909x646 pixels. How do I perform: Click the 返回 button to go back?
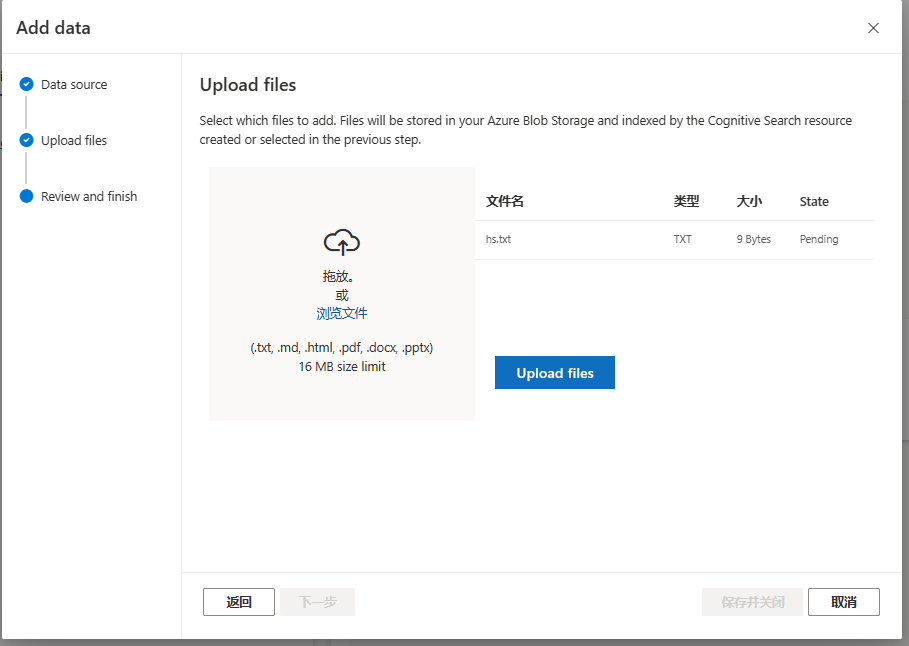238,601
